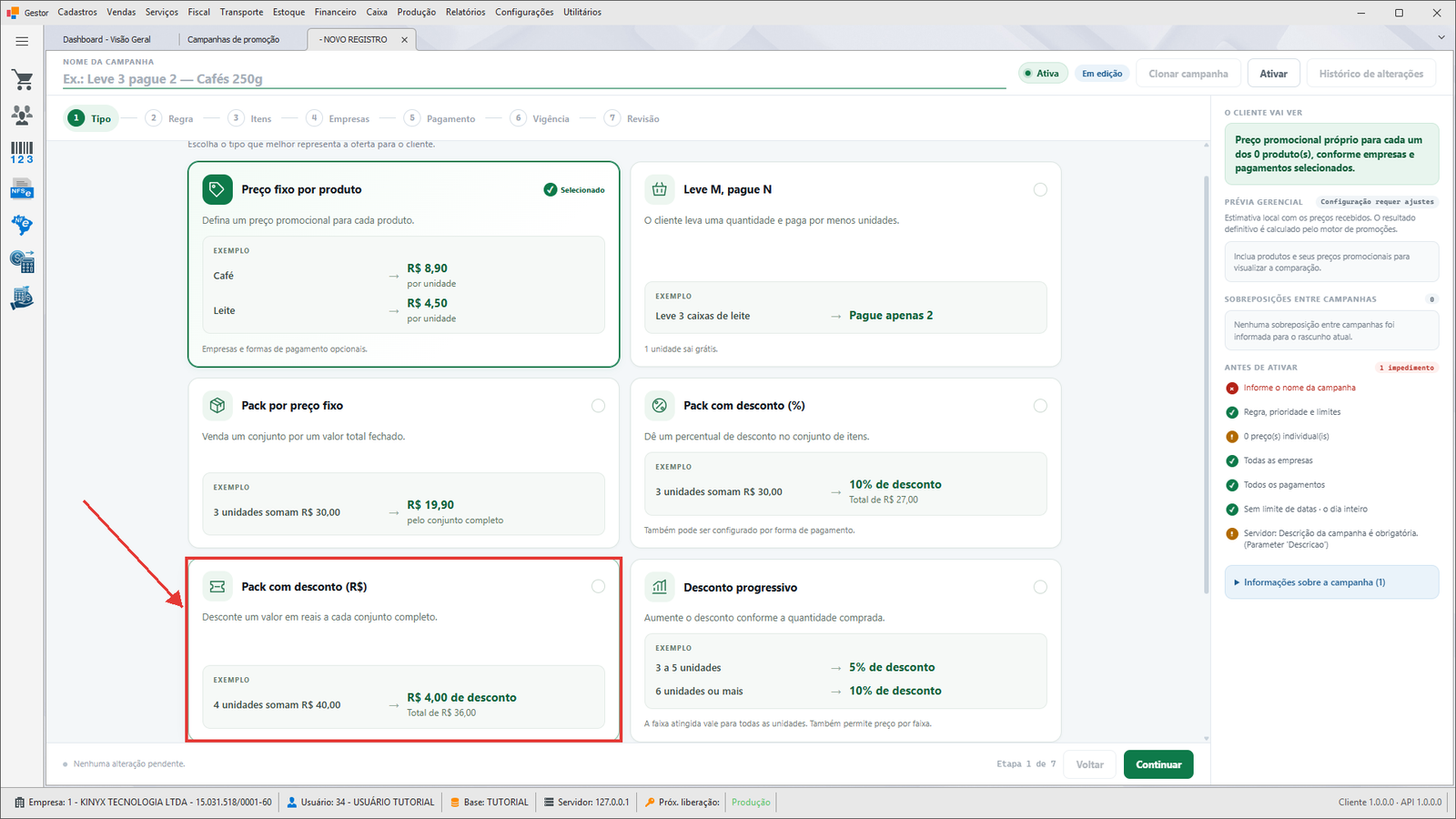Open the NF-e sidebar icon
The width and height of the screenshot is (1456, 819).
(x=22, y=225)
